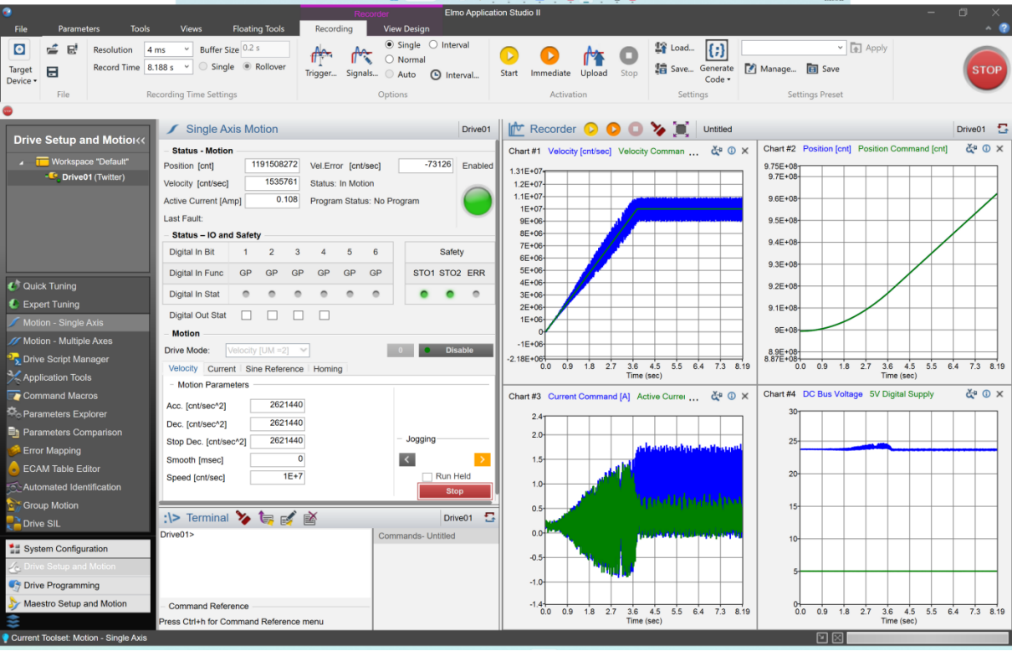Click the Interval options clock icon

[x=436, y=75]
